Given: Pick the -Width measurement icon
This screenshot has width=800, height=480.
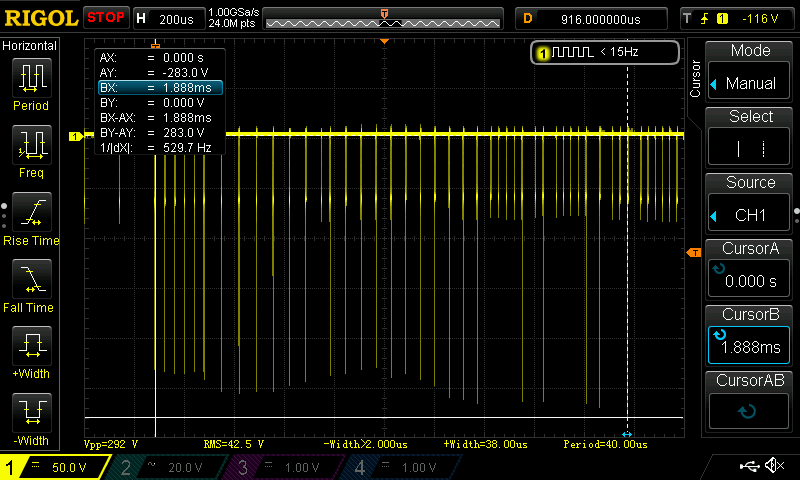Looking at the screenshot, I should point(30,418).
